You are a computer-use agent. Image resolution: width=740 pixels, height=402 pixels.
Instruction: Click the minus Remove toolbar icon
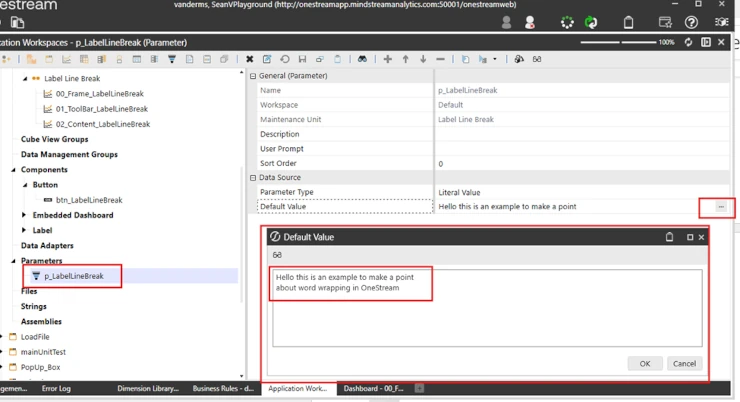pos(440,59)
